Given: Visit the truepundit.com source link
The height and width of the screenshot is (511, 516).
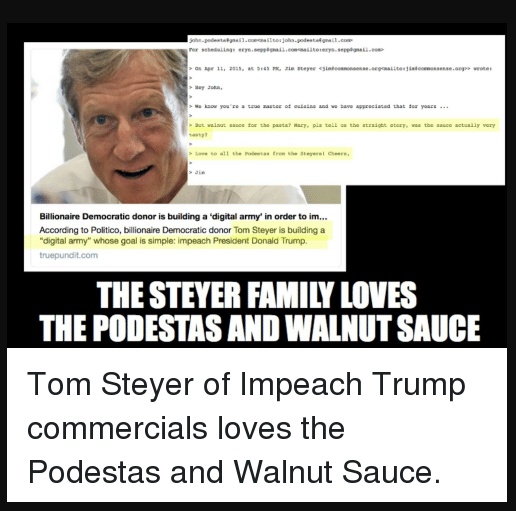Looking at the screenshot, I should (x=69, y=255).
